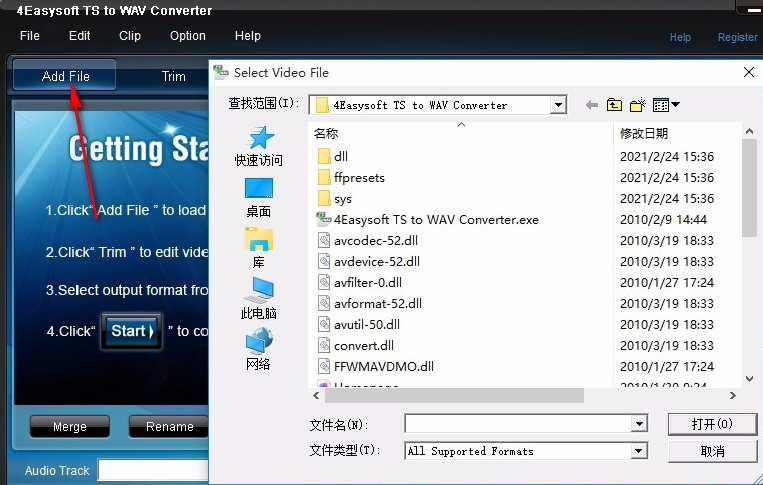Open This PC (此电脑) location
Viewport: 763px width, 485px height.
pyautogui.click(x=258, y=299)
